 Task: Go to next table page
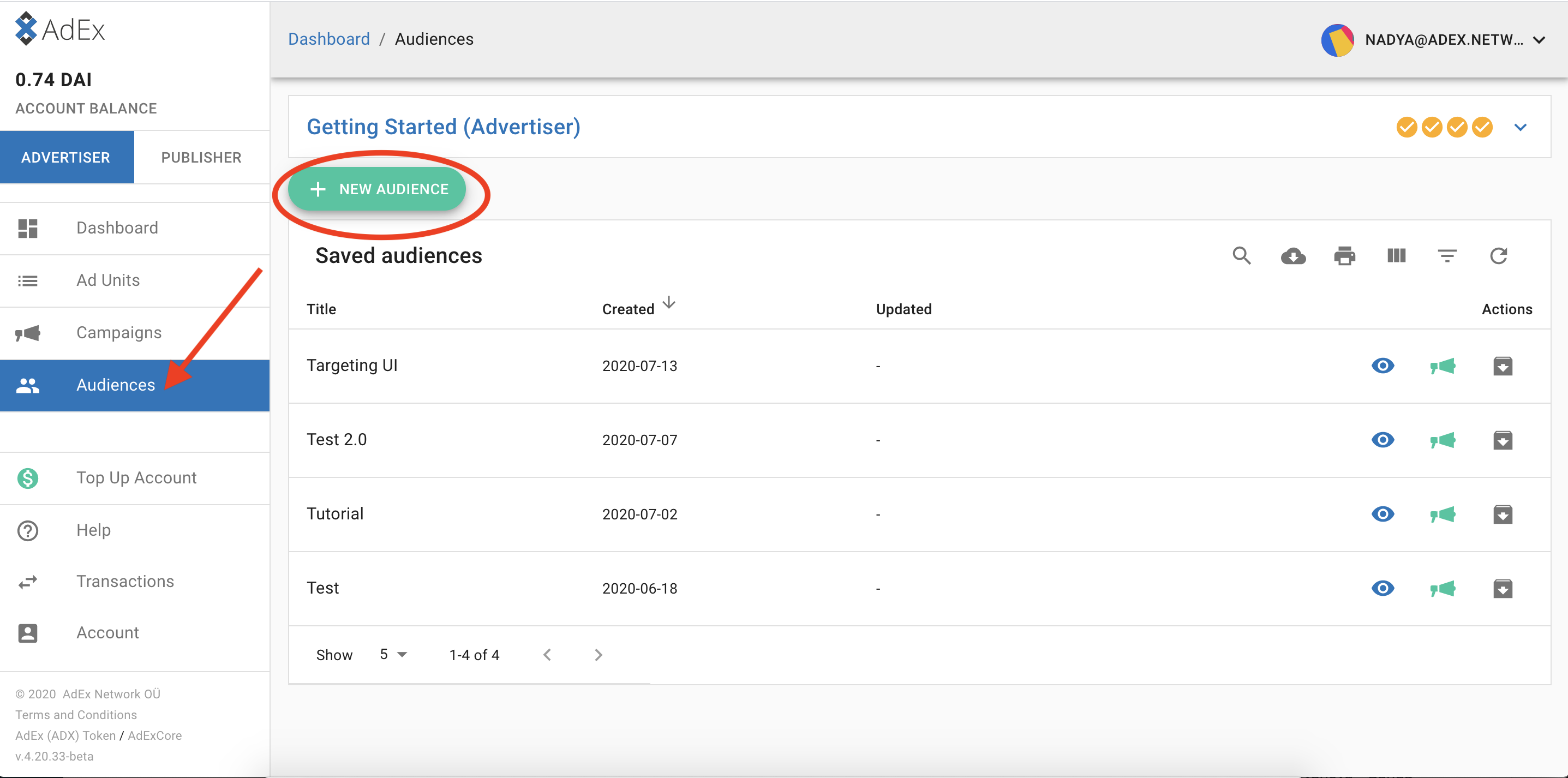(599, 654)
